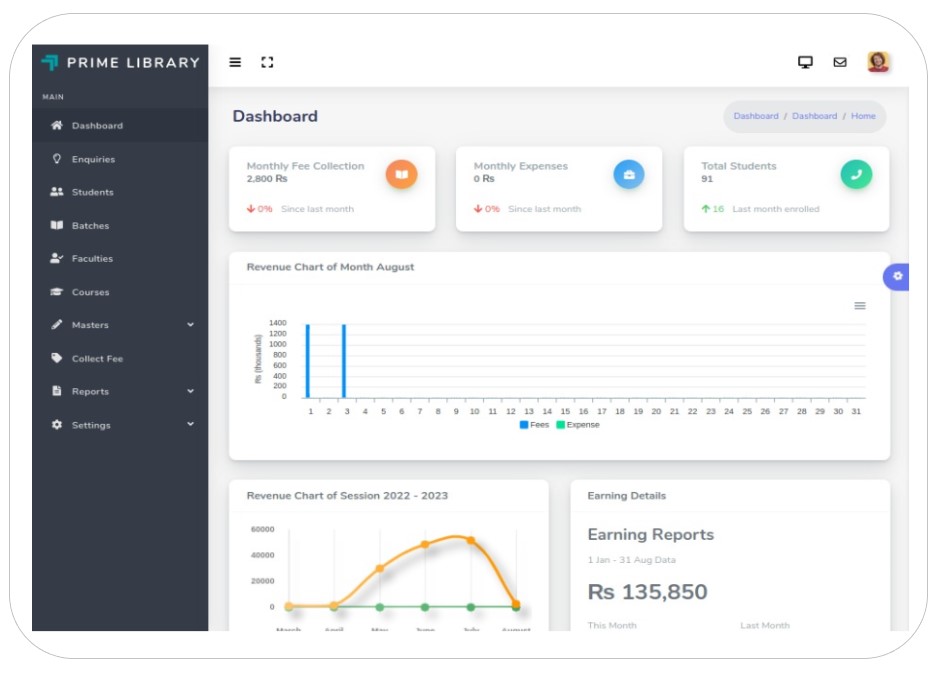
Task: Open the blue settings gear side tab
Action: [897, 276]
